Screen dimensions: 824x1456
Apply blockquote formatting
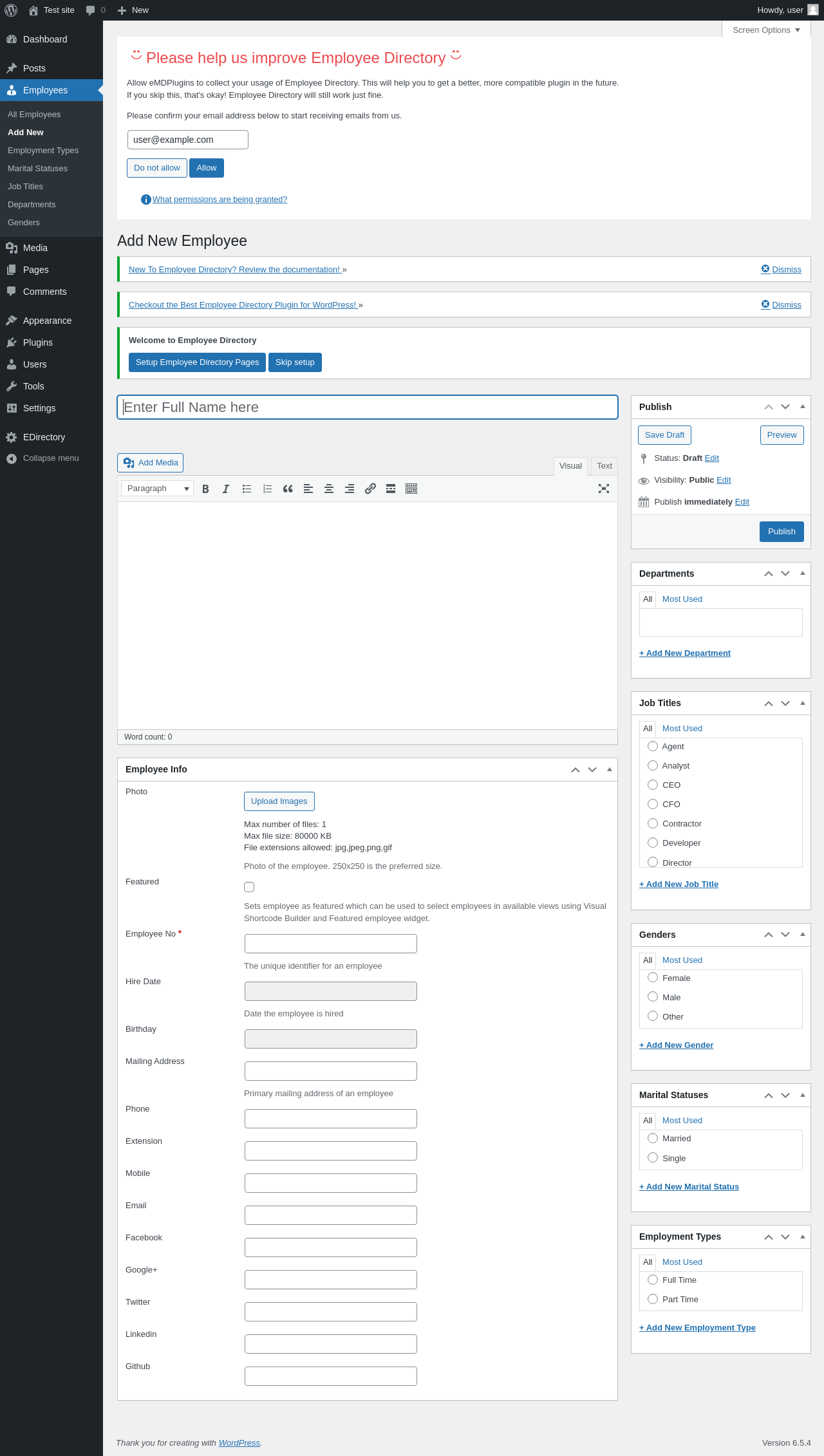pos(288,489)
